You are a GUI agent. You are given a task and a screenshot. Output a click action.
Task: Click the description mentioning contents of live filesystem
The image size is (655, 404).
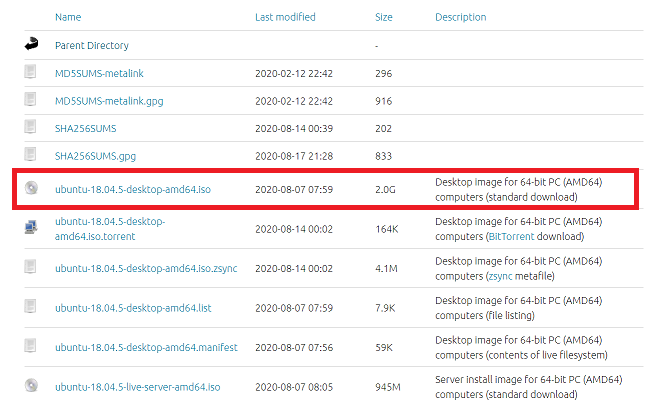click(521, 348)
